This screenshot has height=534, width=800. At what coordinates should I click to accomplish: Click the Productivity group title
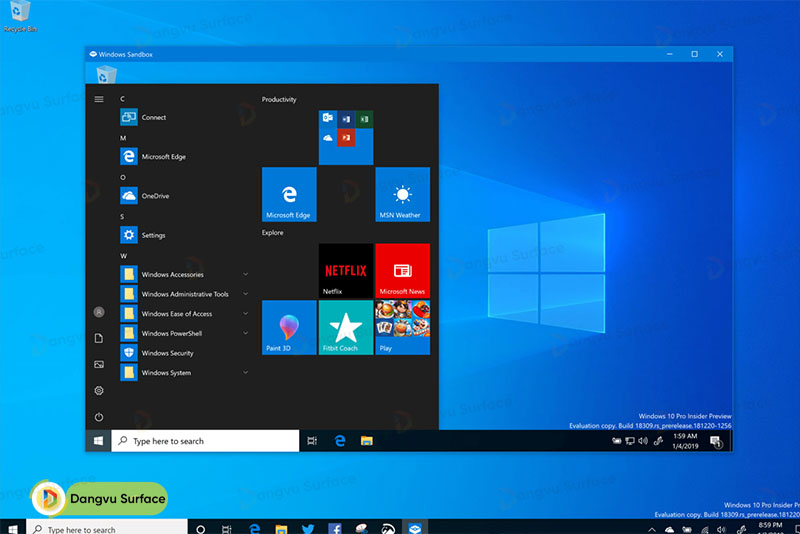pyautogui.click(x=279, y=99)
